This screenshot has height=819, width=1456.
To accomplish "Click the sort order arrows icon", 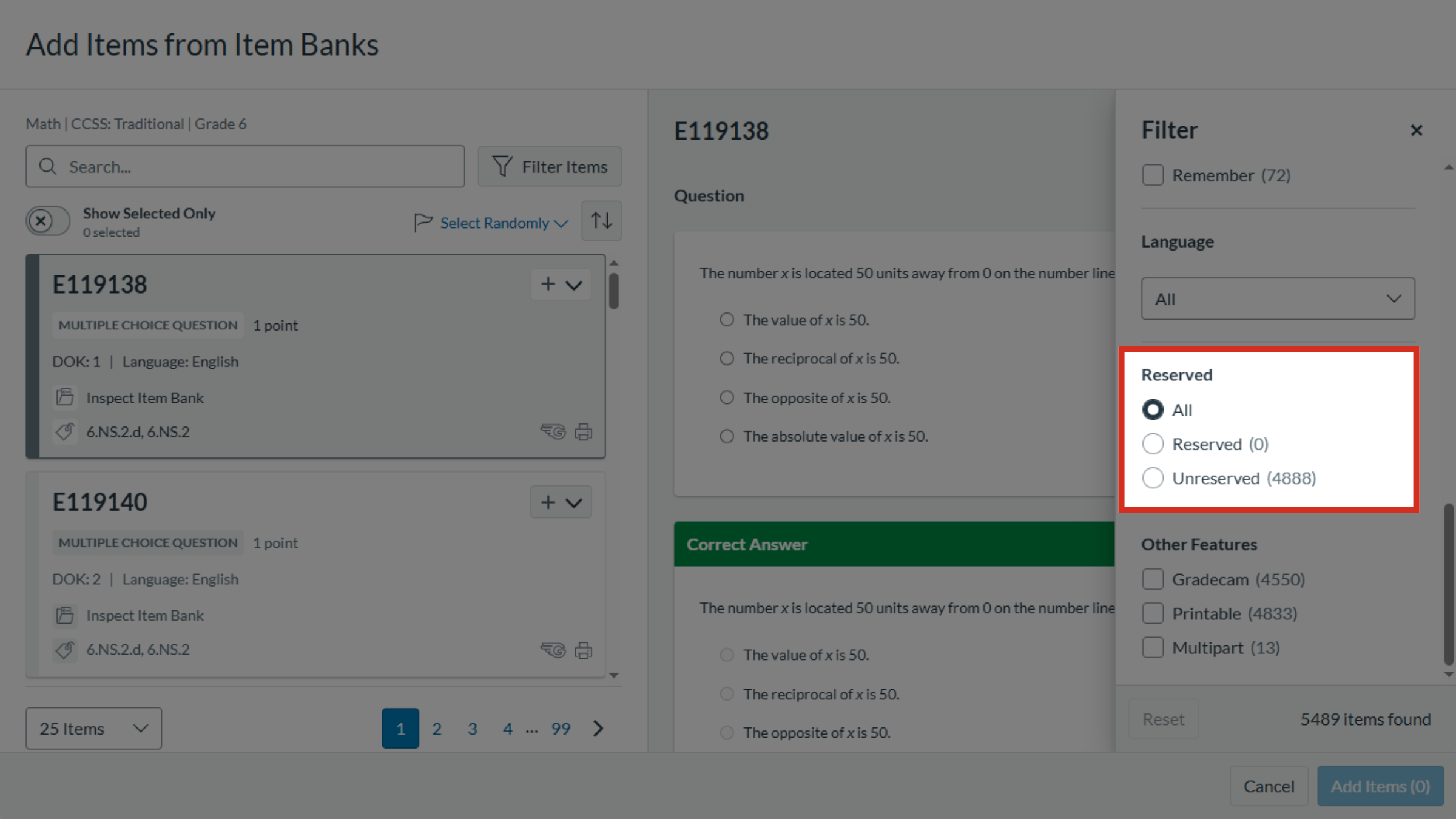I will (x=601, y=221).
